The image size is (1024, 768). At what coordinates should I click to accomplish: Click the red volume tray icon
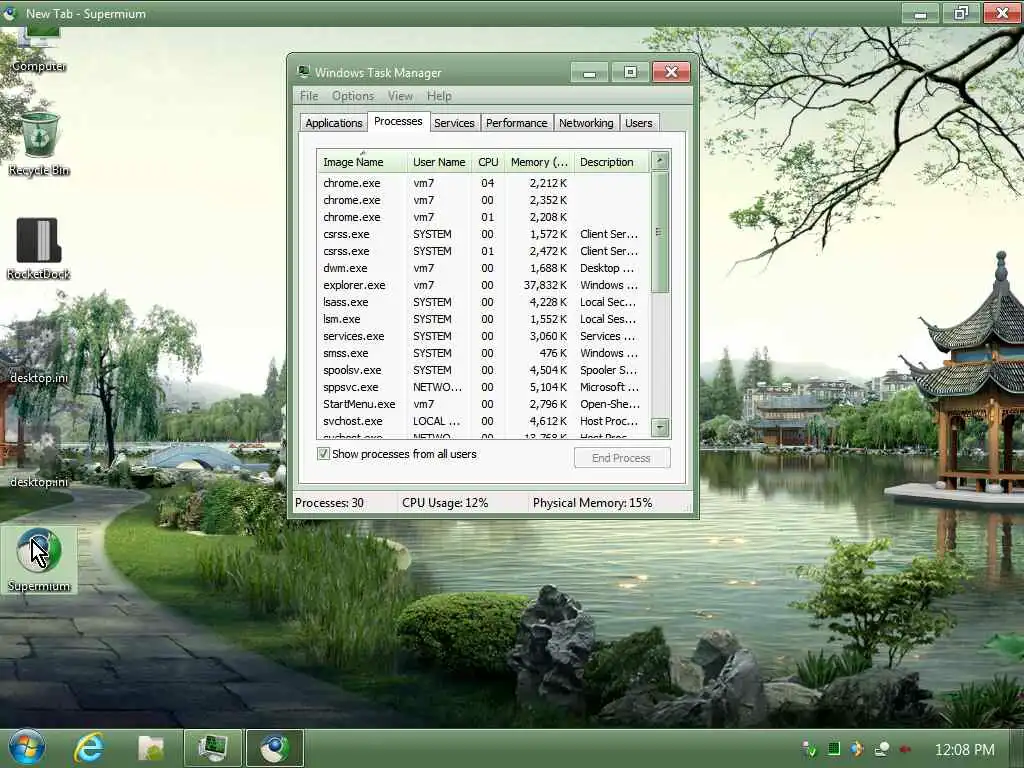[x=905, y=749]
